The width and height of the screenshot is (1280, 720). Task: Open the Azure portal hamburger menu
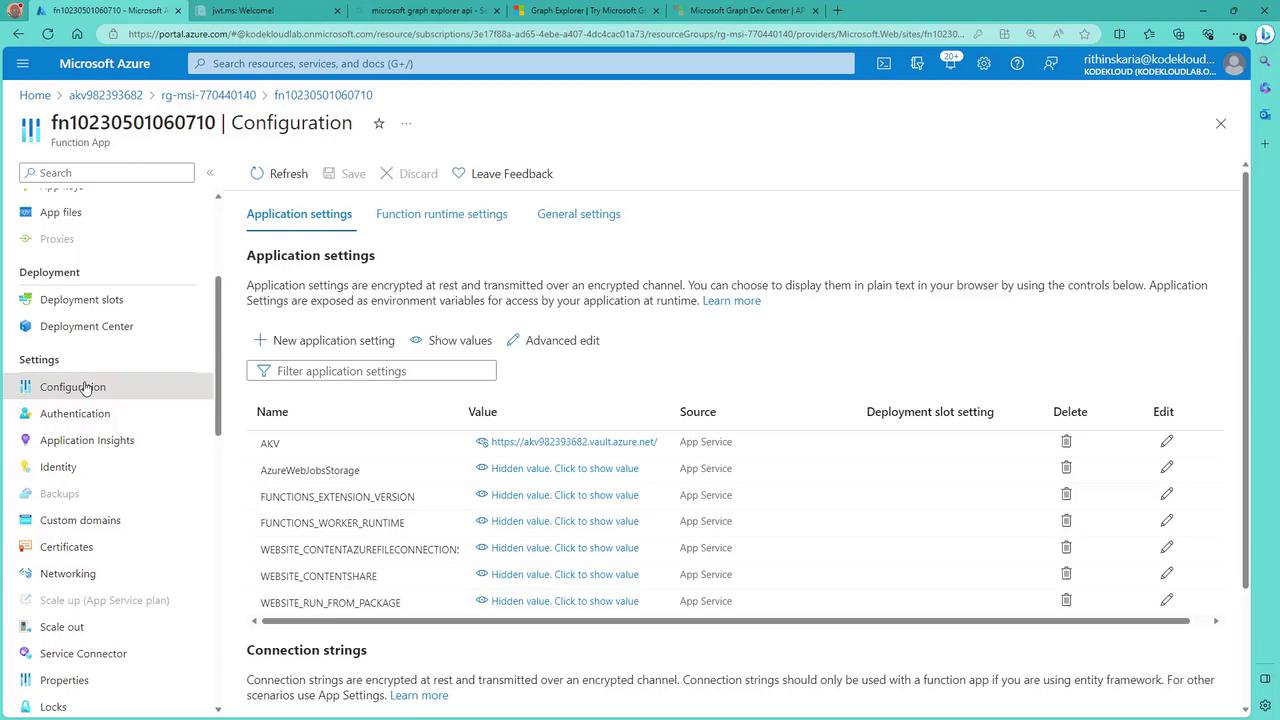pyautogui.click(x=23, y=63)
